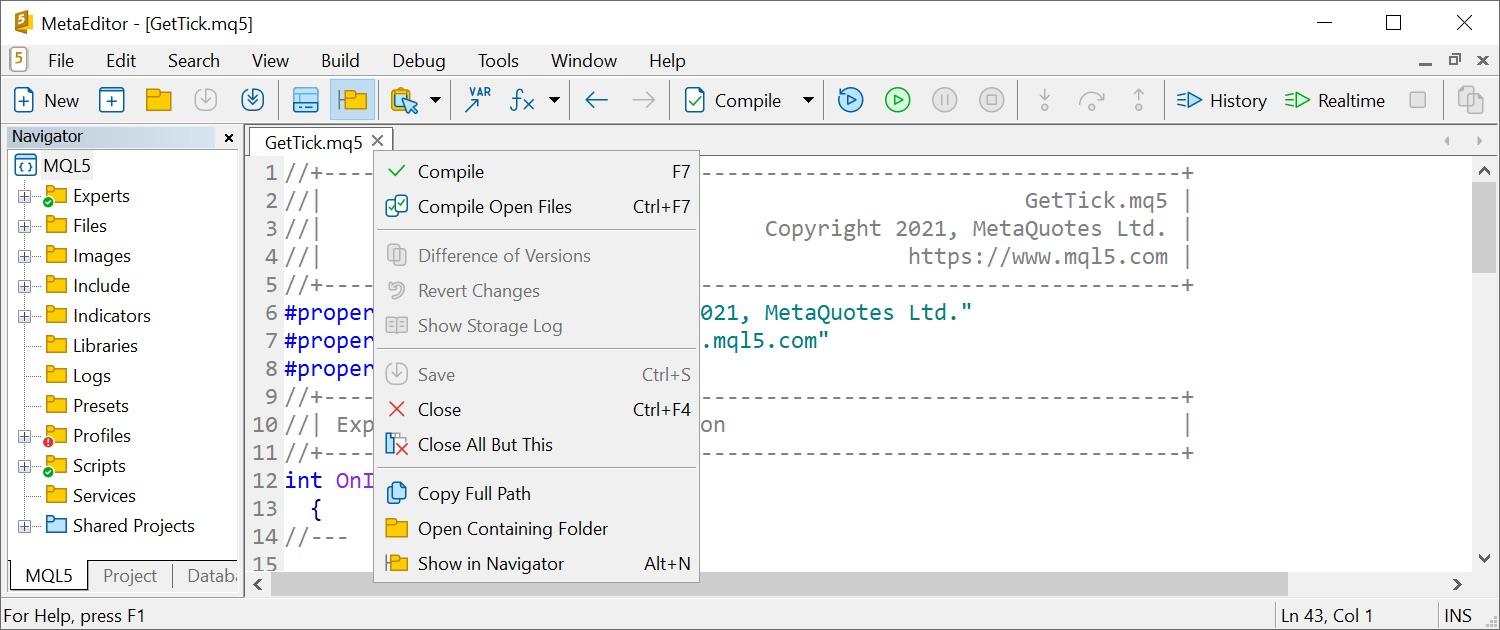Collapse the Include folder tree

[22, 285]
